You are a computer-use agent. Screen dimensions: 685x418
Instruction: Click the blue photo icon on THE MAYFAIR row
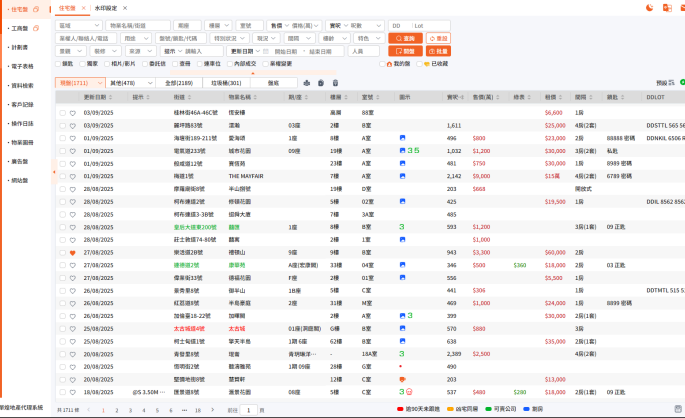402,176
